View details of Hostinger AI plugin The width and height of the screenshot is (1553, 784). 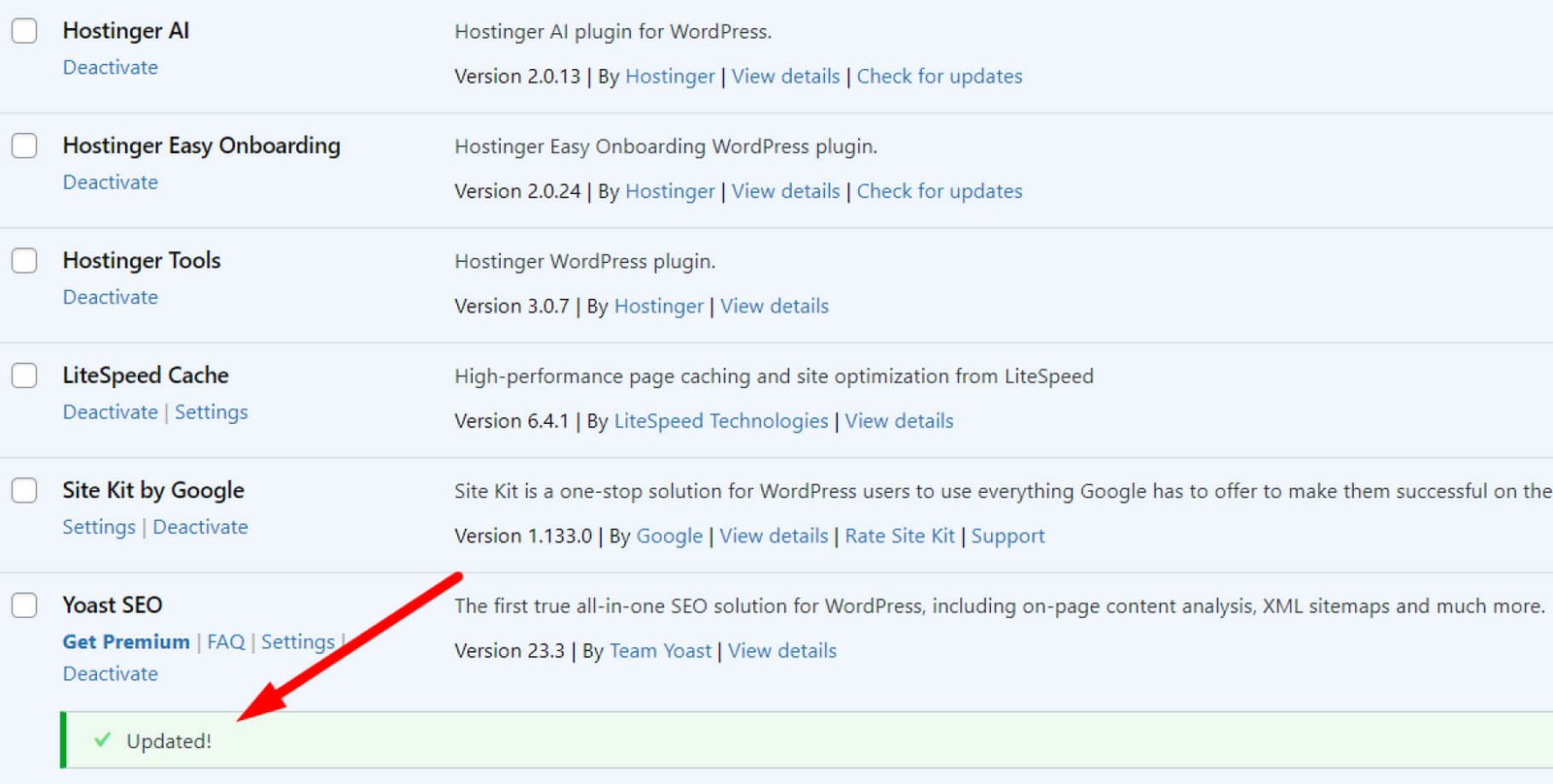coord(786,77)
